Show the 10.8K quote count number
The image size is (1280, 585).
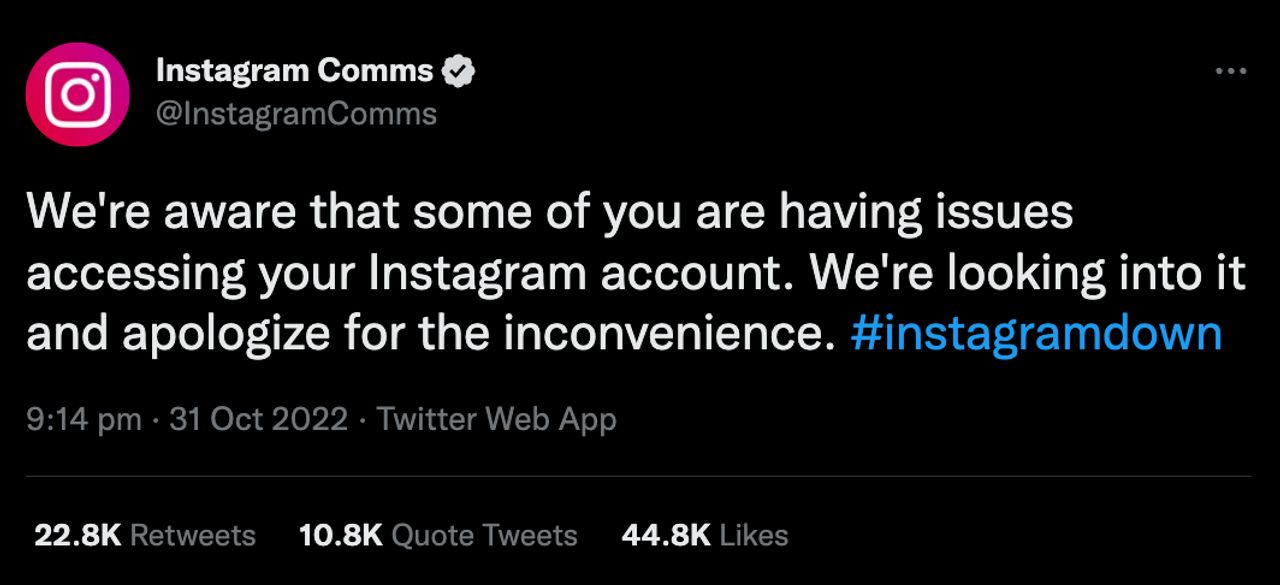(341, 535)
